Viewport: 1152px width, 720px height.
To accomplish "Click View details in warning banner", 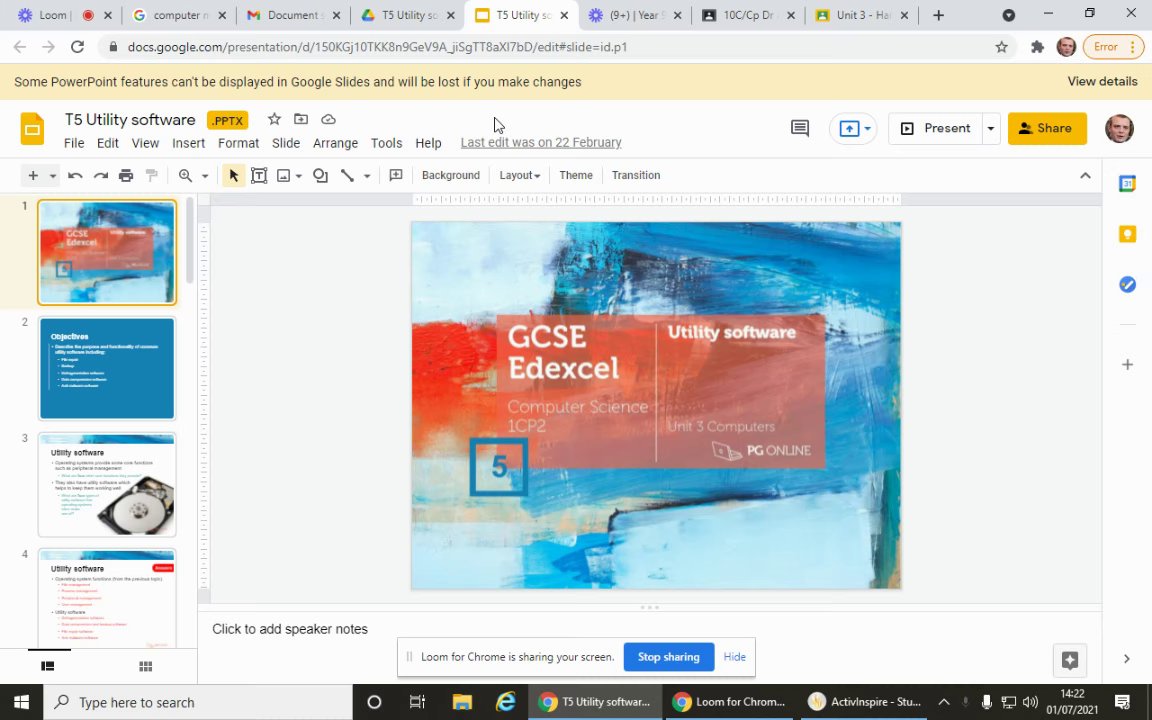I will point(1102,82).
